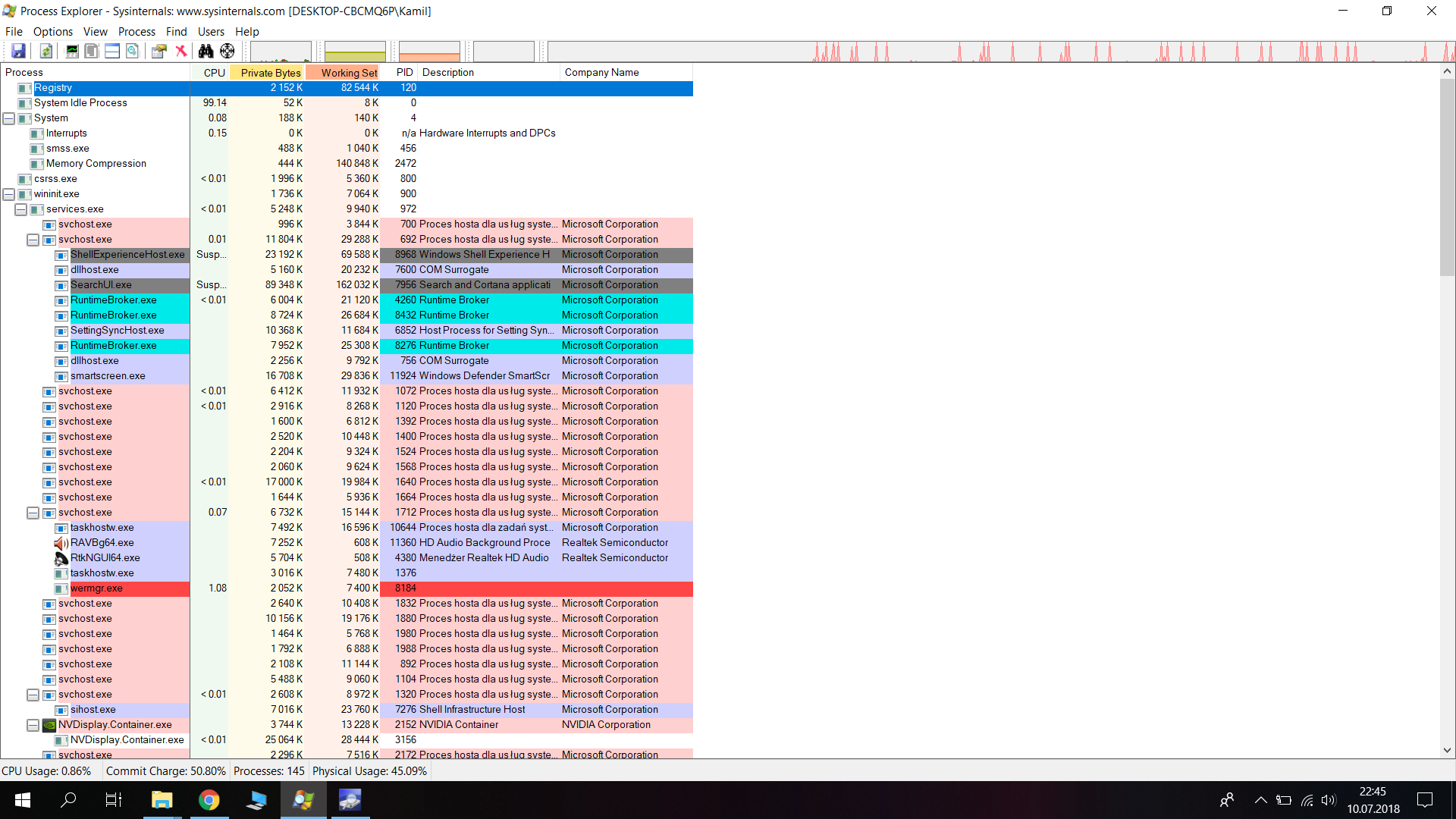Switch to Google Chrome on the taskbar
The width and height of the screenshot is (1456, 819).
[209, 800]
